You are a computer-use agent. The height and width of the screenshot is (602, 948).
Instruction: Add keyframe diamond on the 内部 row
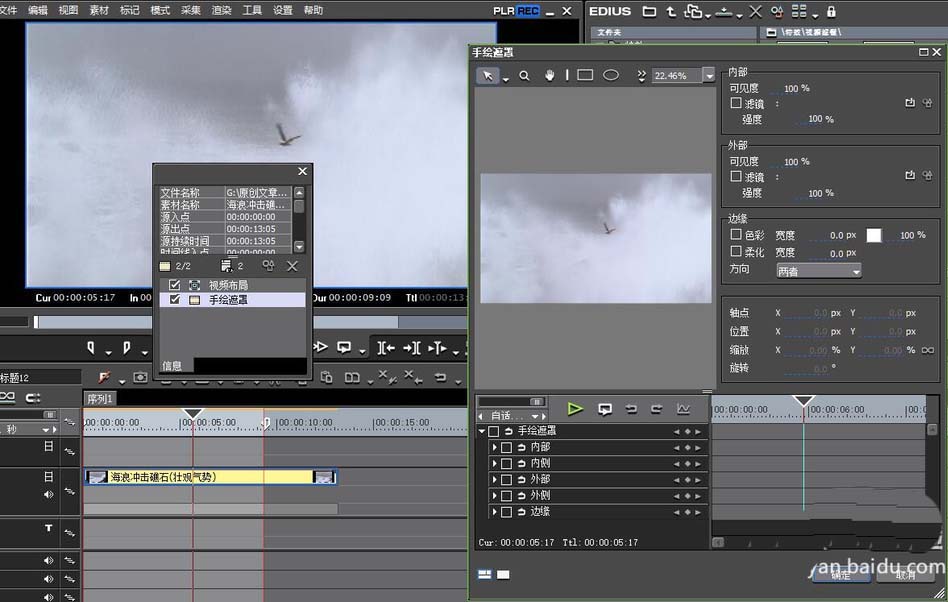click(687, 448)
